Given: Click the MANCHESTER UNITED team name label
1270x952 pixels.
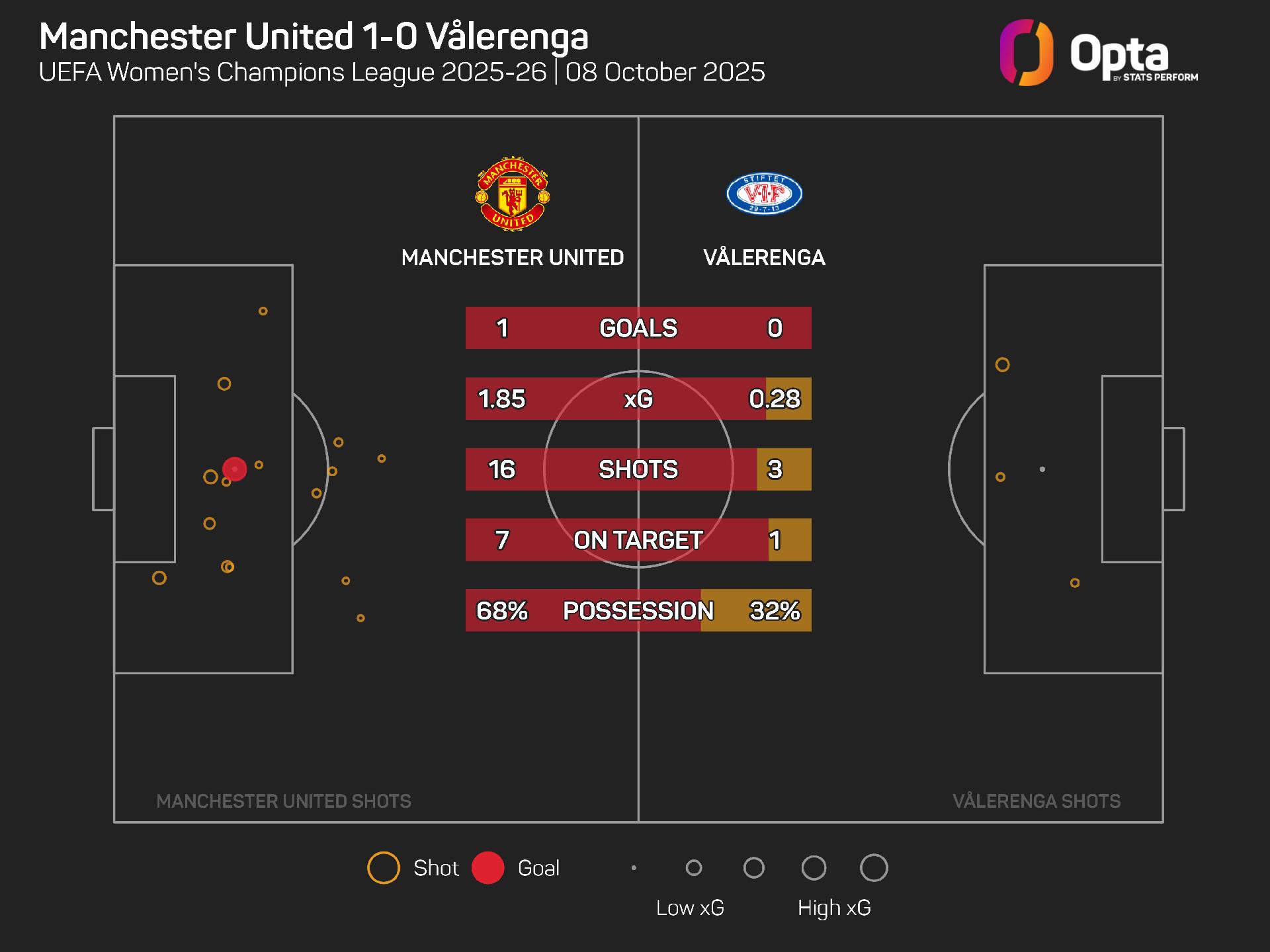Looking at the screenshot, I should [x=513, y=257].
